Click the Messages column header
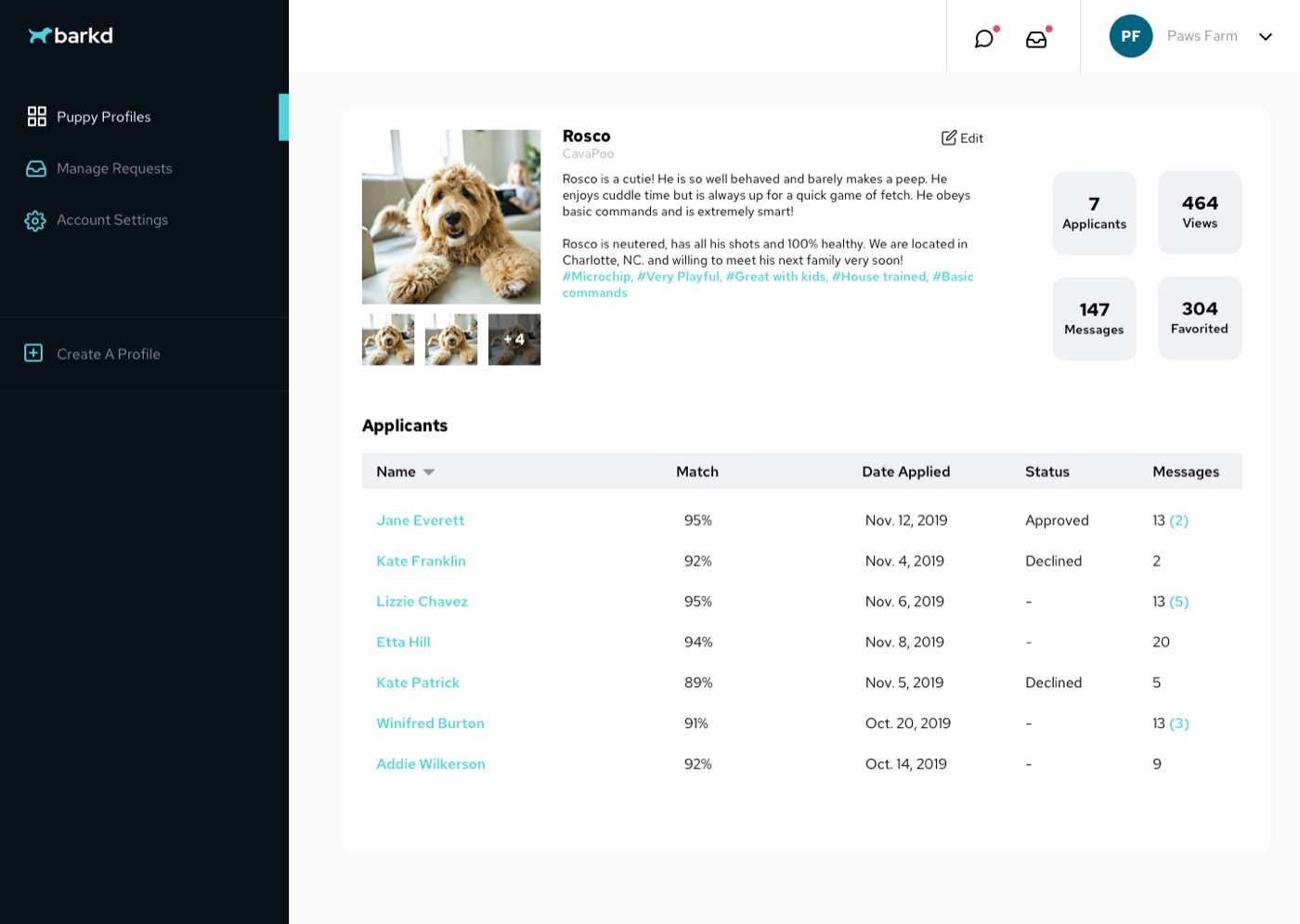 tap(1186, 472)
